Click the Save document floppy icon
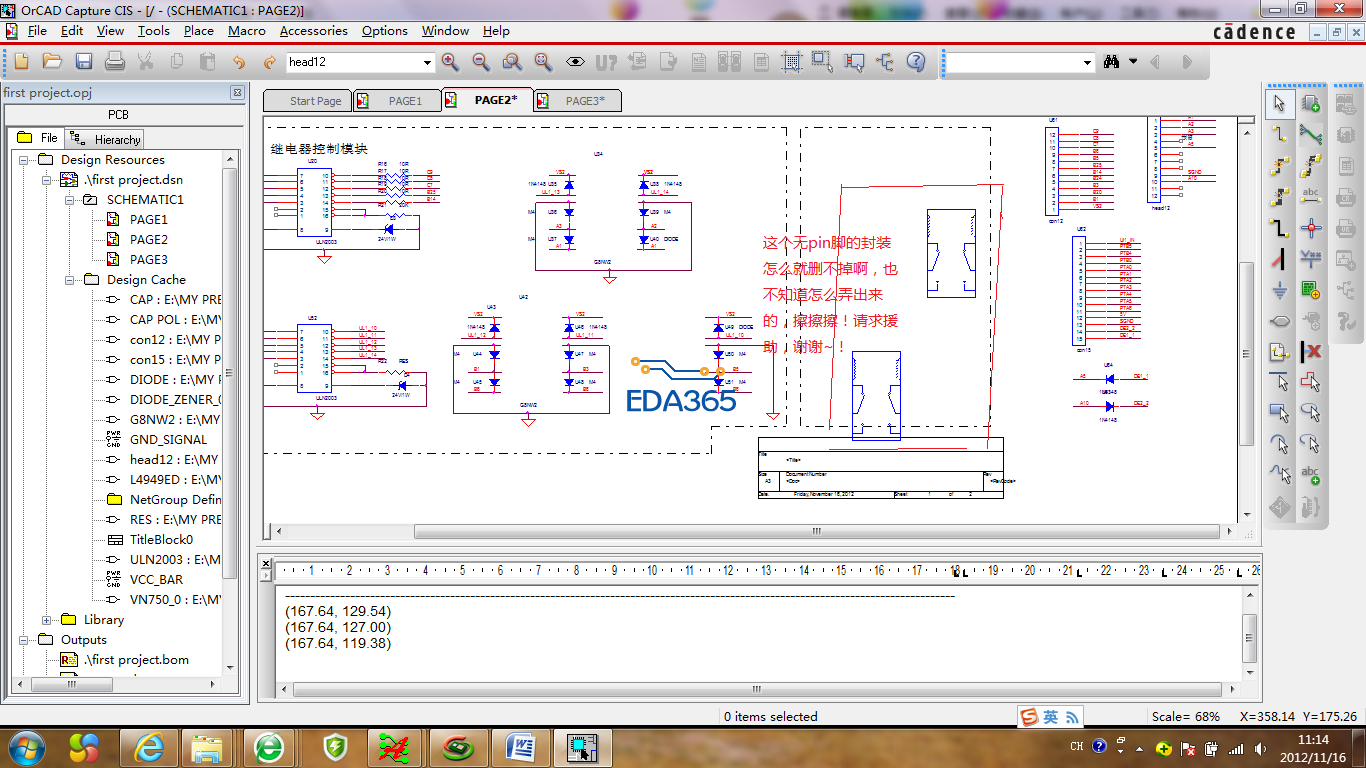Viewport: 1366px width, 768px height. (84, 62)
